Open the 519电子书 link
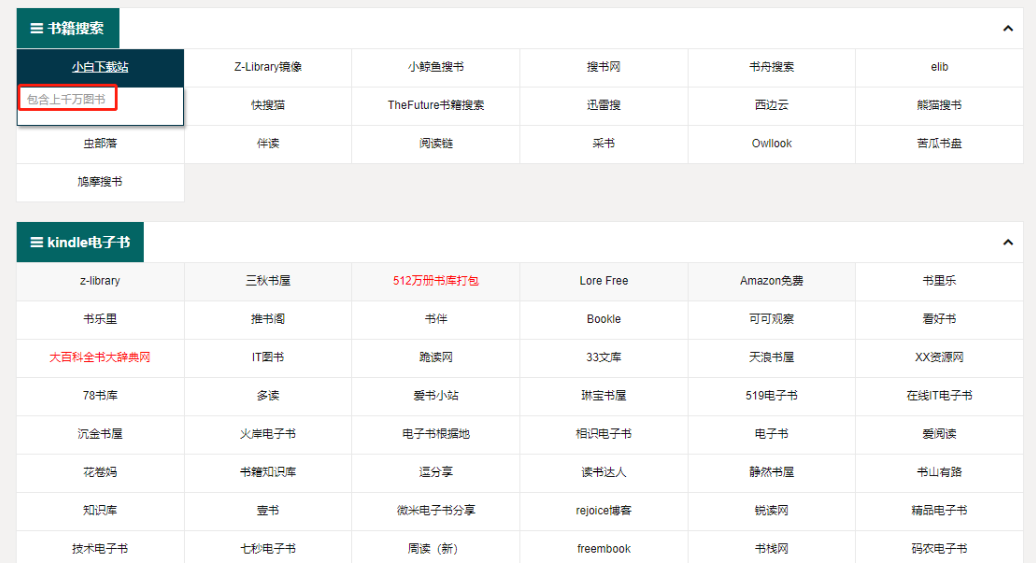This screenshot has width=1036, height=563. coord(772,396)
